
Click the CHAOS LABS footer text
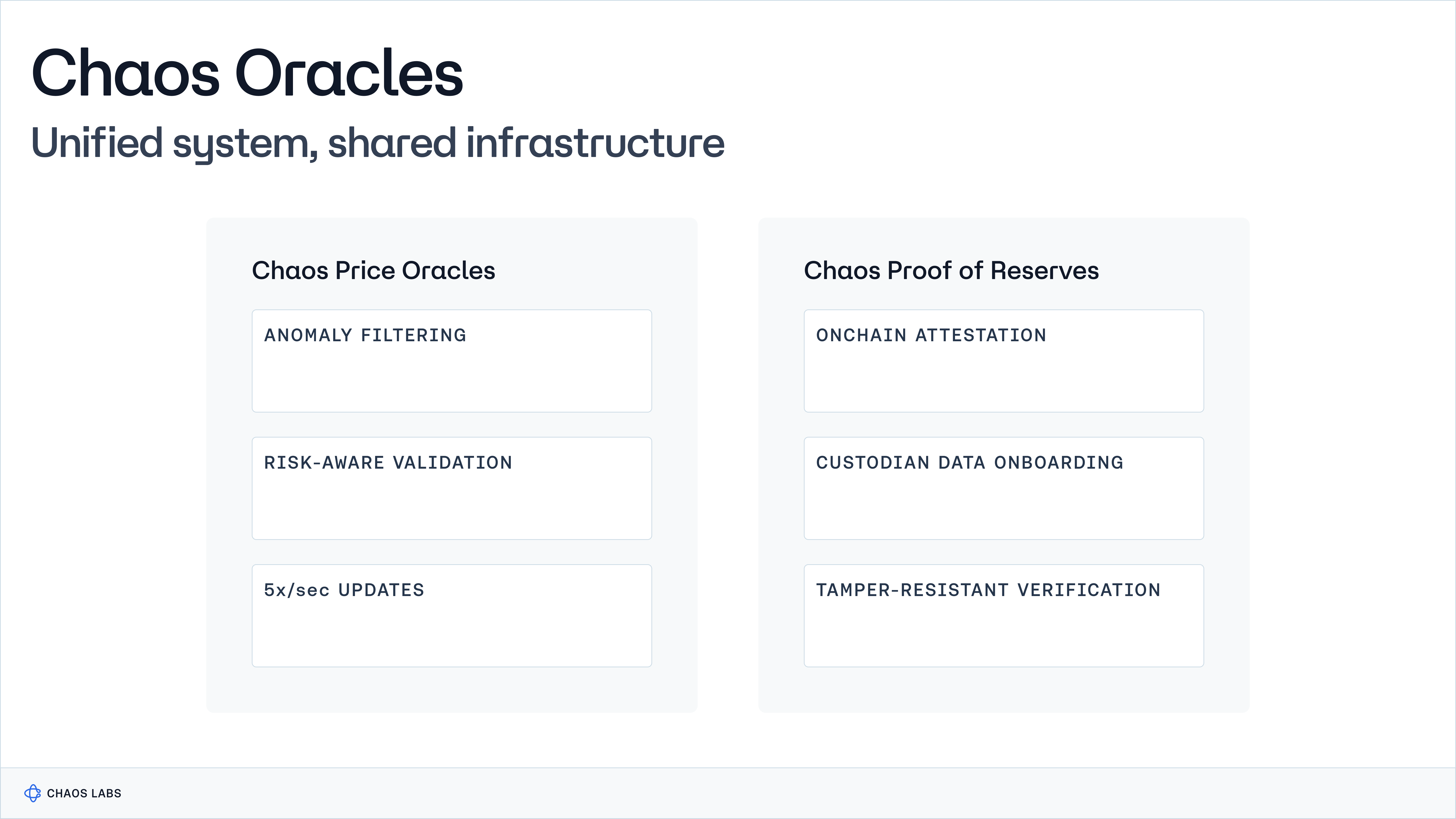coord(84,793)
